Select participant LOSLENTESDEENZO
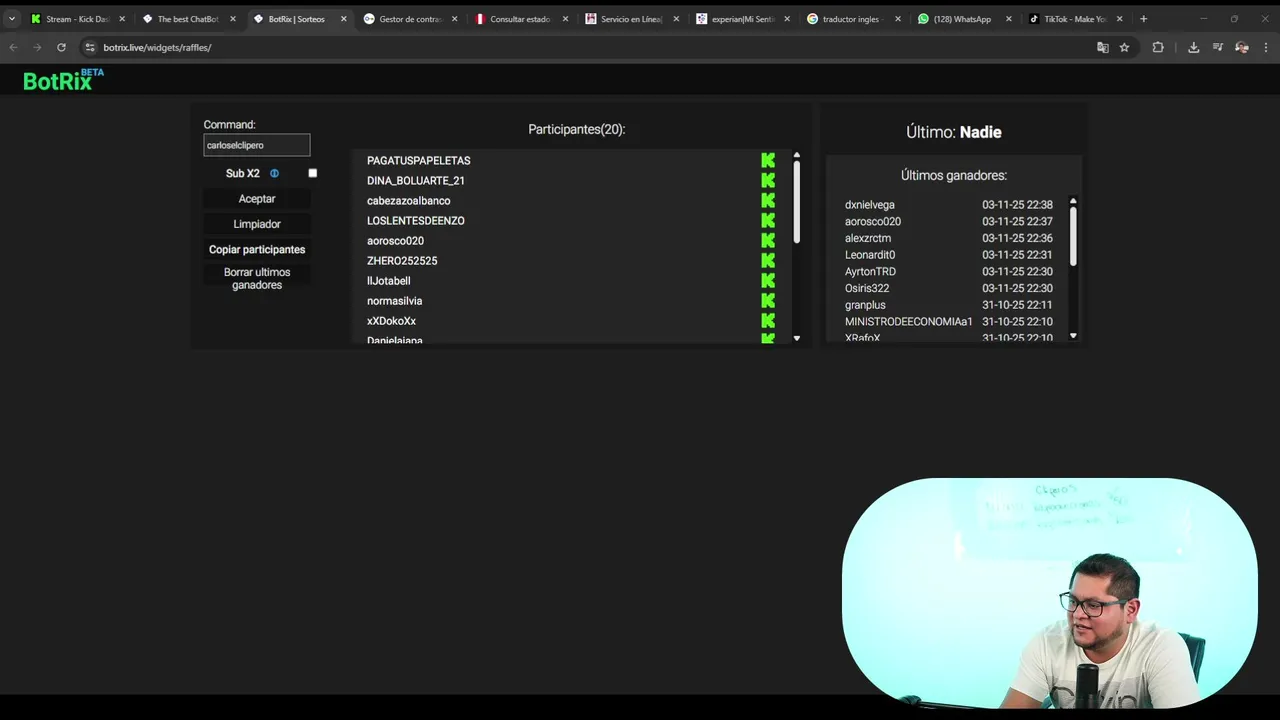1280x720 pixels. pyautogui.click(x=416, y=221)
